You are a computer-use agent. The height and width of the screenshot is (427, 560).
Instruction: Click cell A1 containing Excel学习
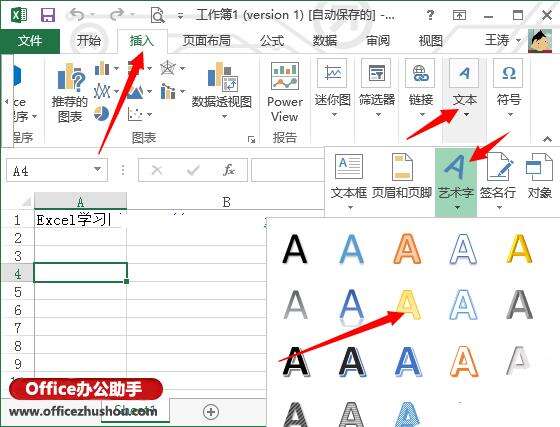(80, 220)
